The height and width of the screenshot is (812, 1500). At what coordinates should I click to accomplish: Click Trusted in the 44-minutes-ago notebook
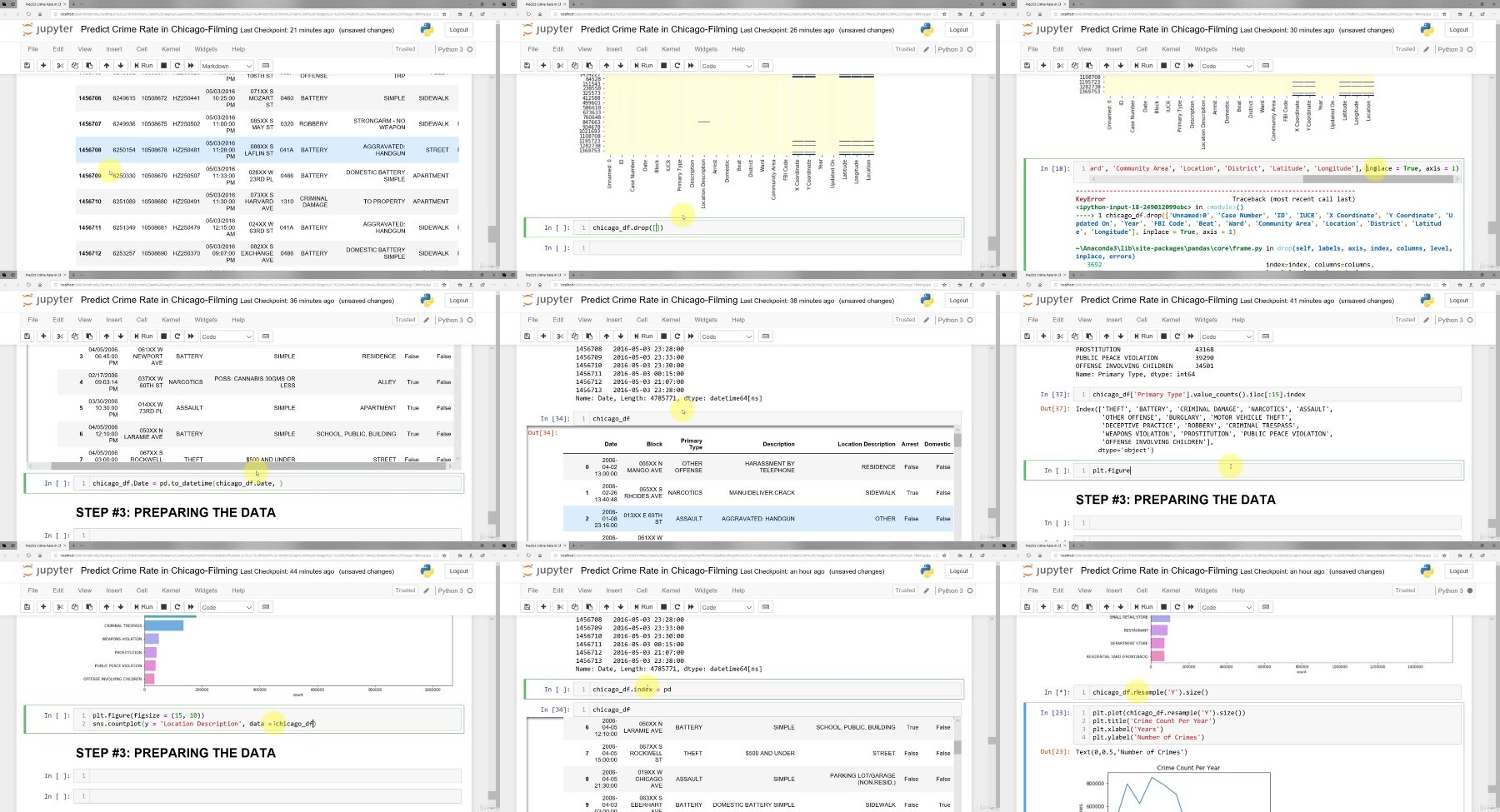(x=405, y=590)
